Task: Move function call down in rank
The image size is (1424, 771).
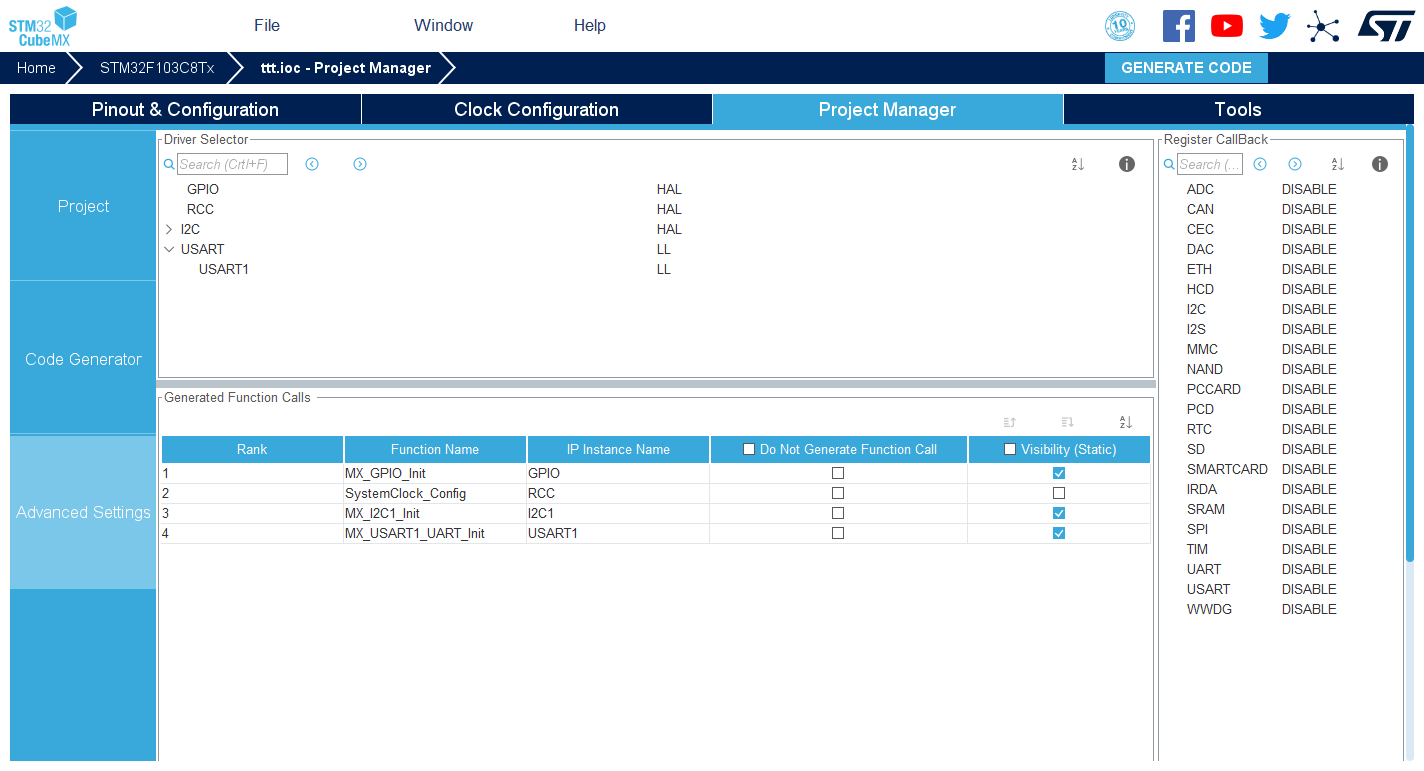Action: [x=1067, y=422]
